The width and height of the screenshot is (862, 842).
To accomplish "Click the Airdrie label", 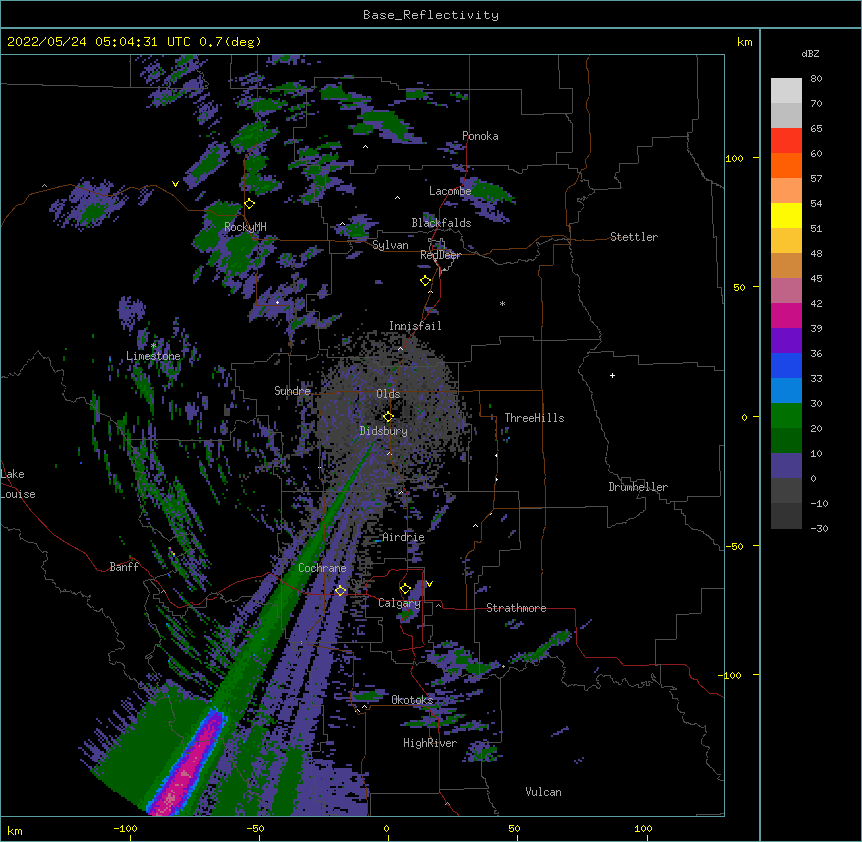I will [403, 537].
